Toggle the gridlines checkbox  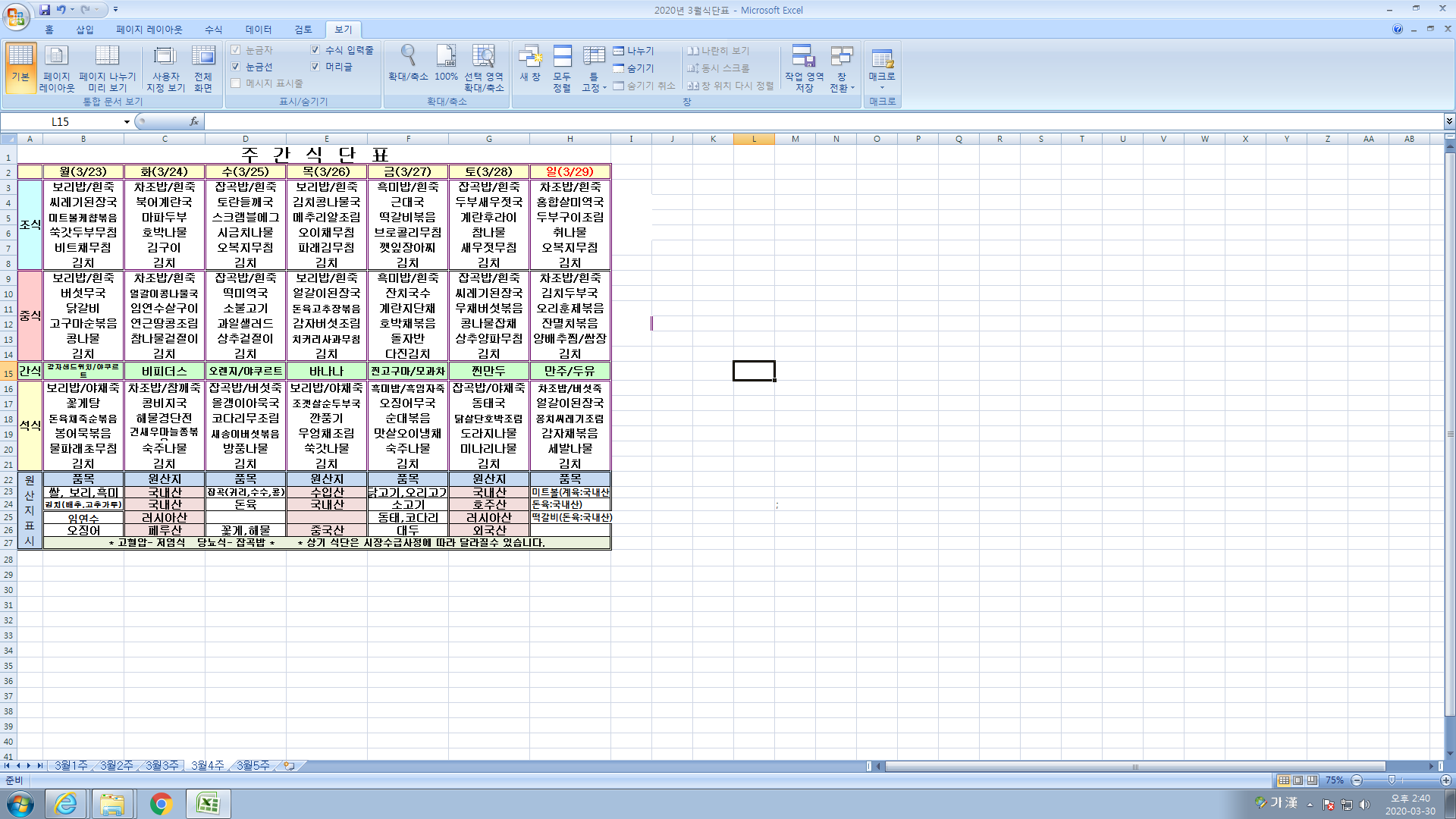pyautogui.click(x=236, y=67)
